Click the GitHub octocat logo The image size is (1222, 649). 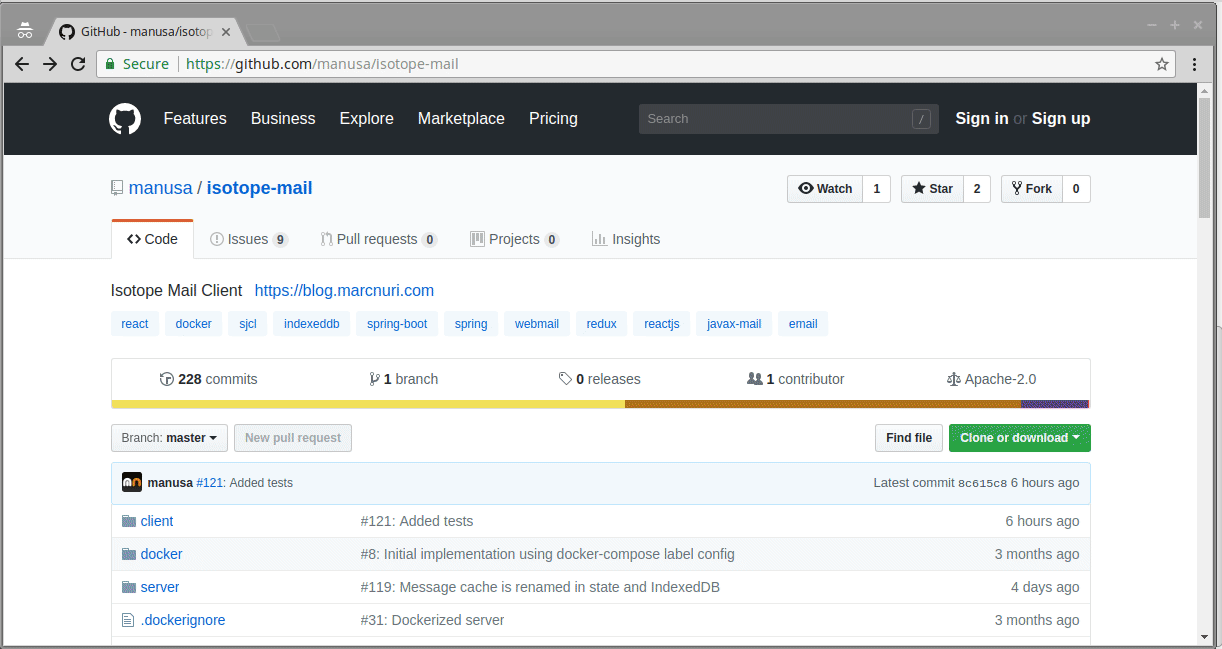(125, 118)
